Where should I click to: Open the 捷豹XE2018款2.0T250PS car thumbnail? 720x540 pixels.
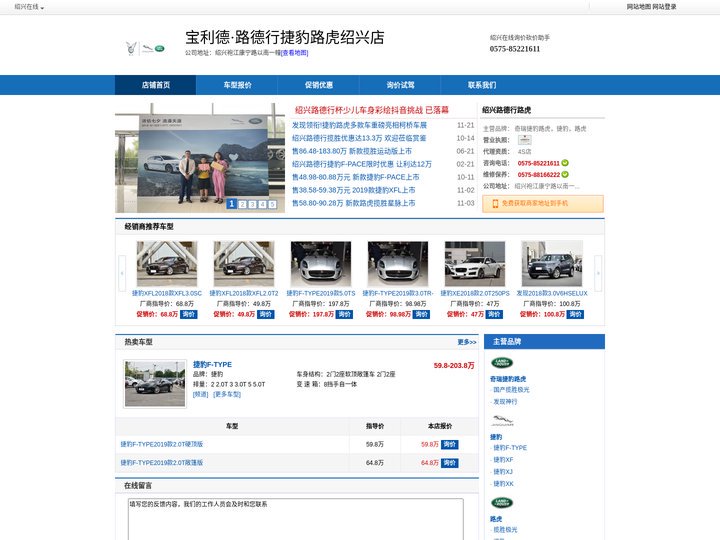475,264
